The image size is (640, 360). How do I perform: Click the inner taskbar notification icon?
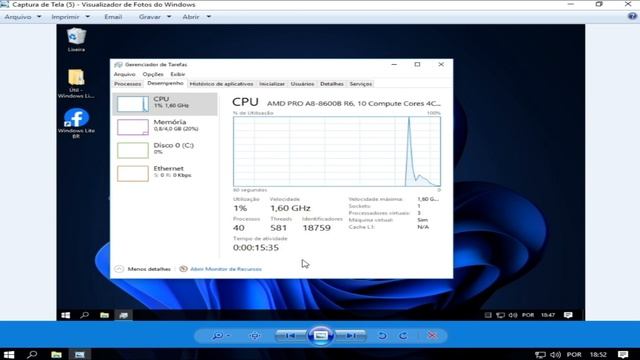point(568,315)
